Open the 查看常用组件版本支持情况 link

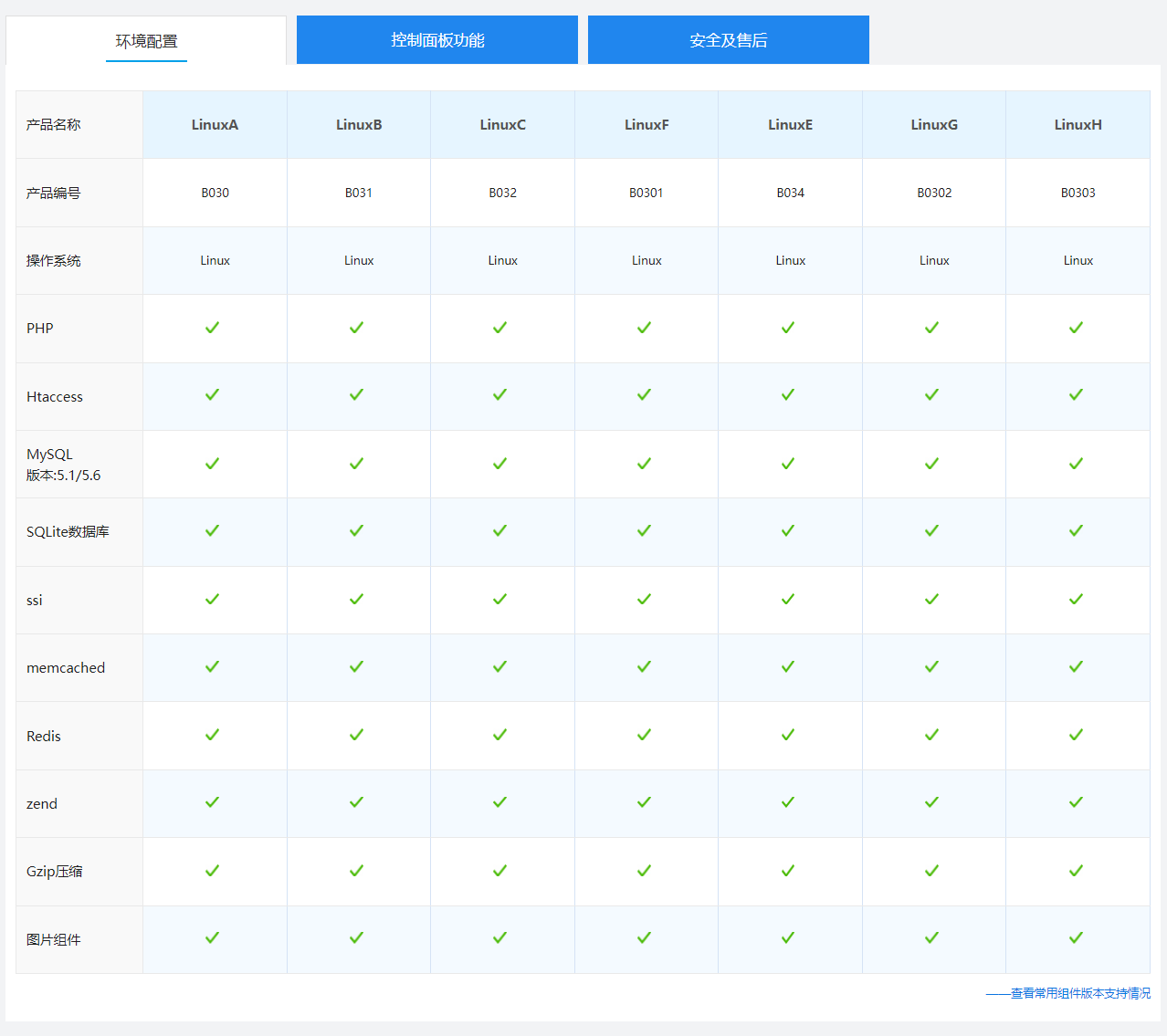(1079, 993)
